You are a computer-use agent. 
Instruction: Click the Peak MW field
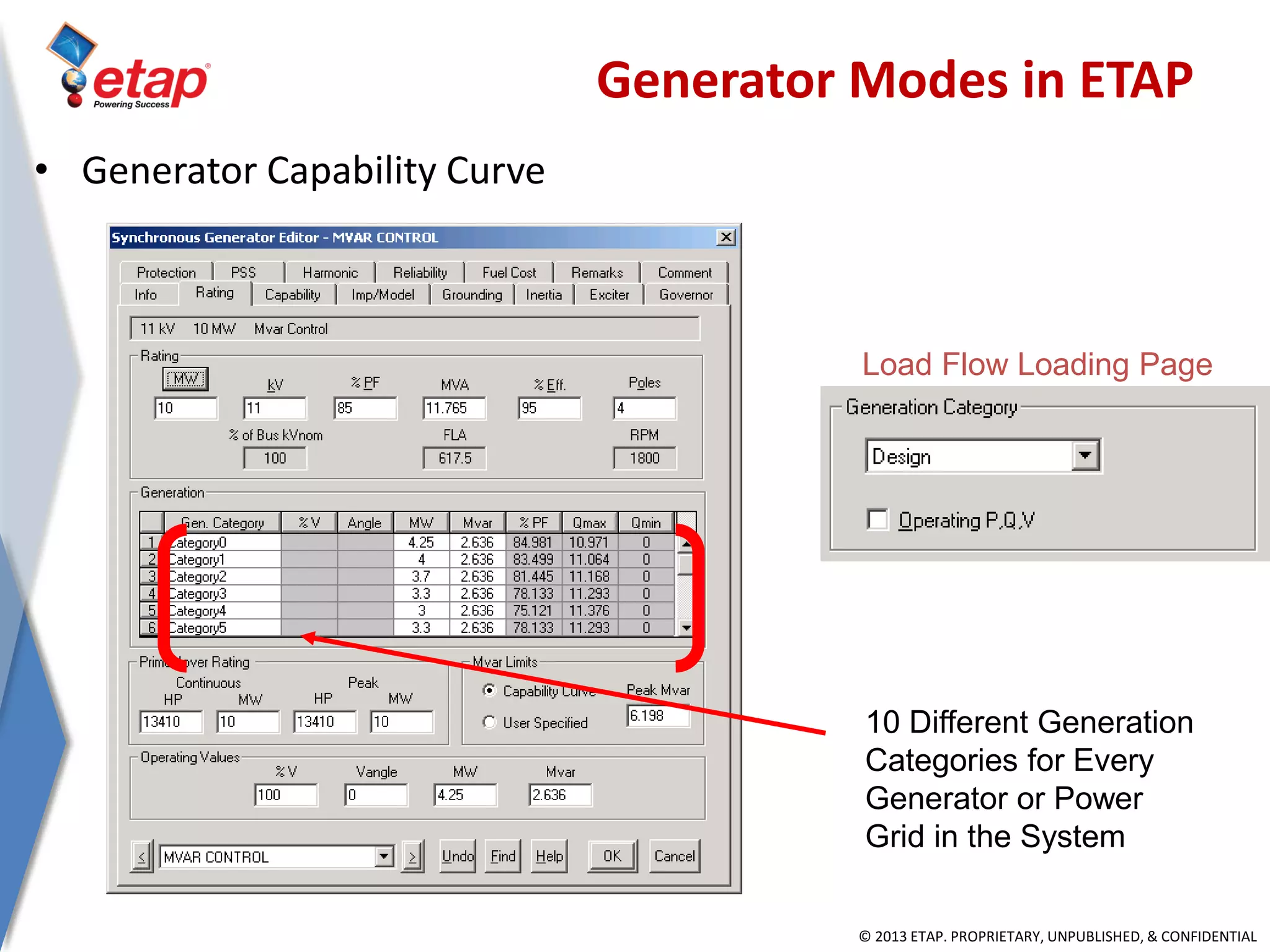point(402,722)
